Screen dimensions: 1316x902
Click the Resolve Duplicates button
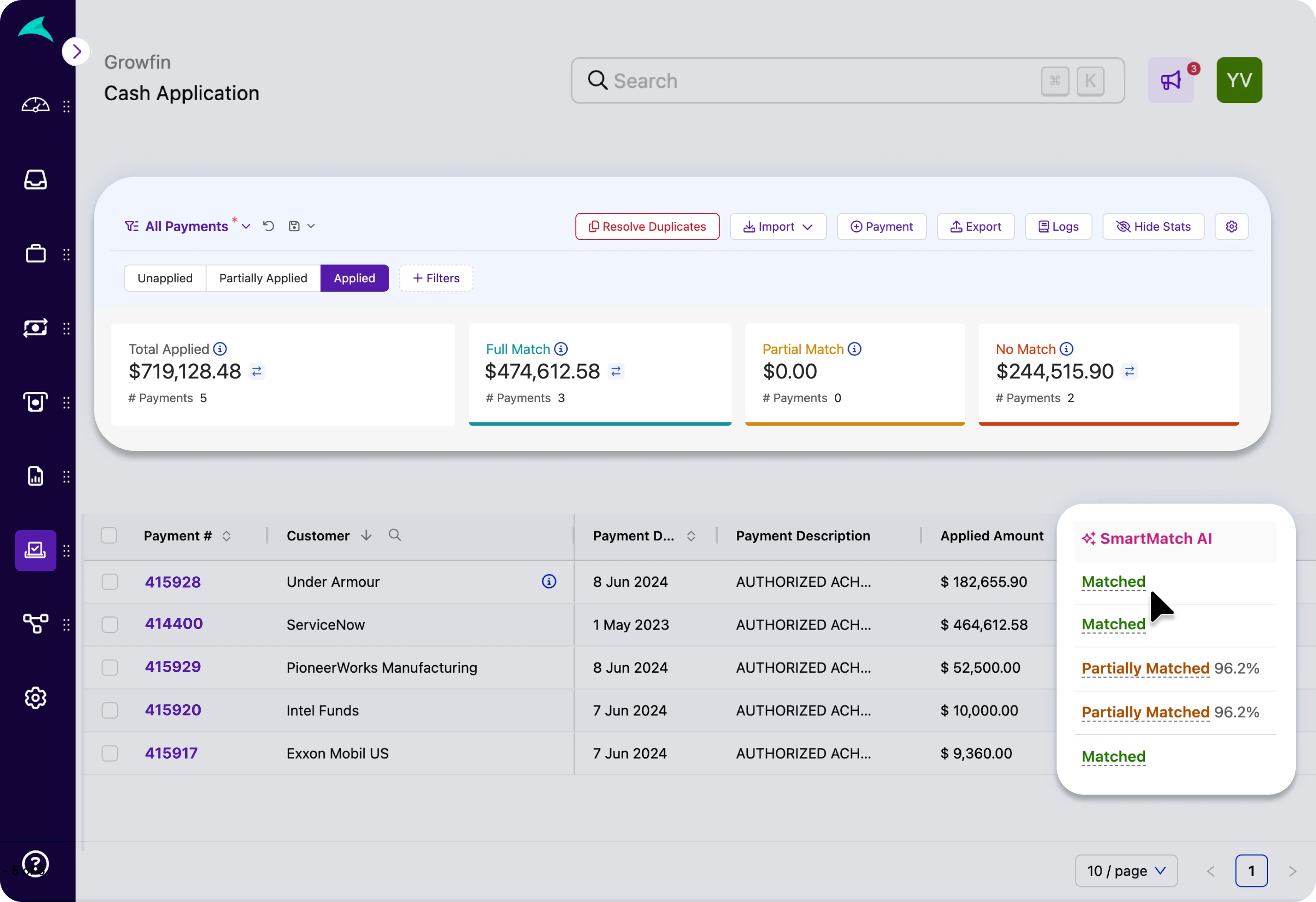(647, 226)
